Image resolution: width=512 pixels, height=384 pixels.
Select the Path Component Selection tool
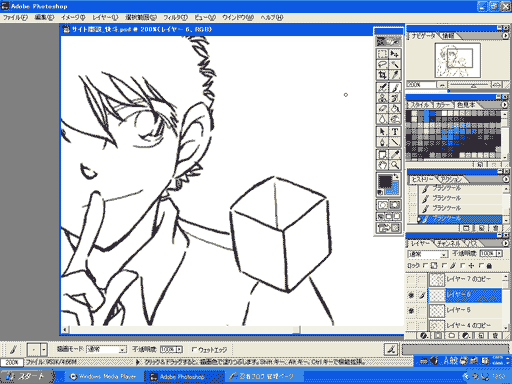coord(382,132)
